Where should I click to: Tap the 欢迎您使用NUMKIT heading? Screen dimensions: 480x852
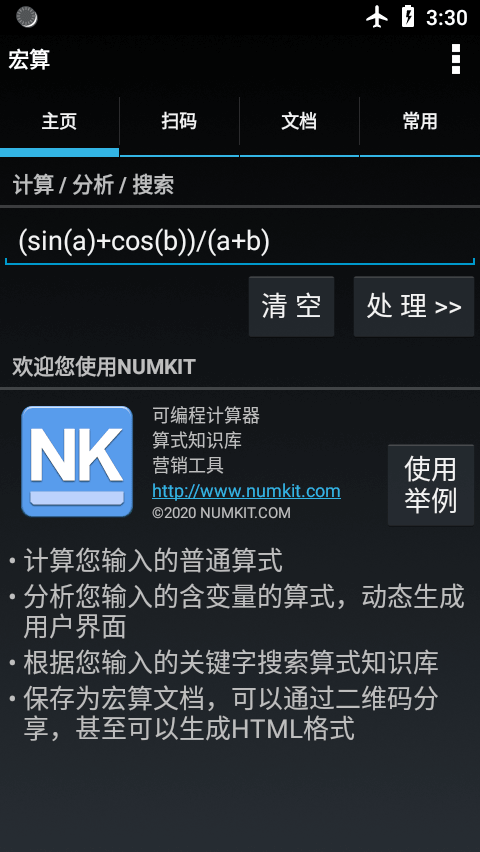pos(104,367)
